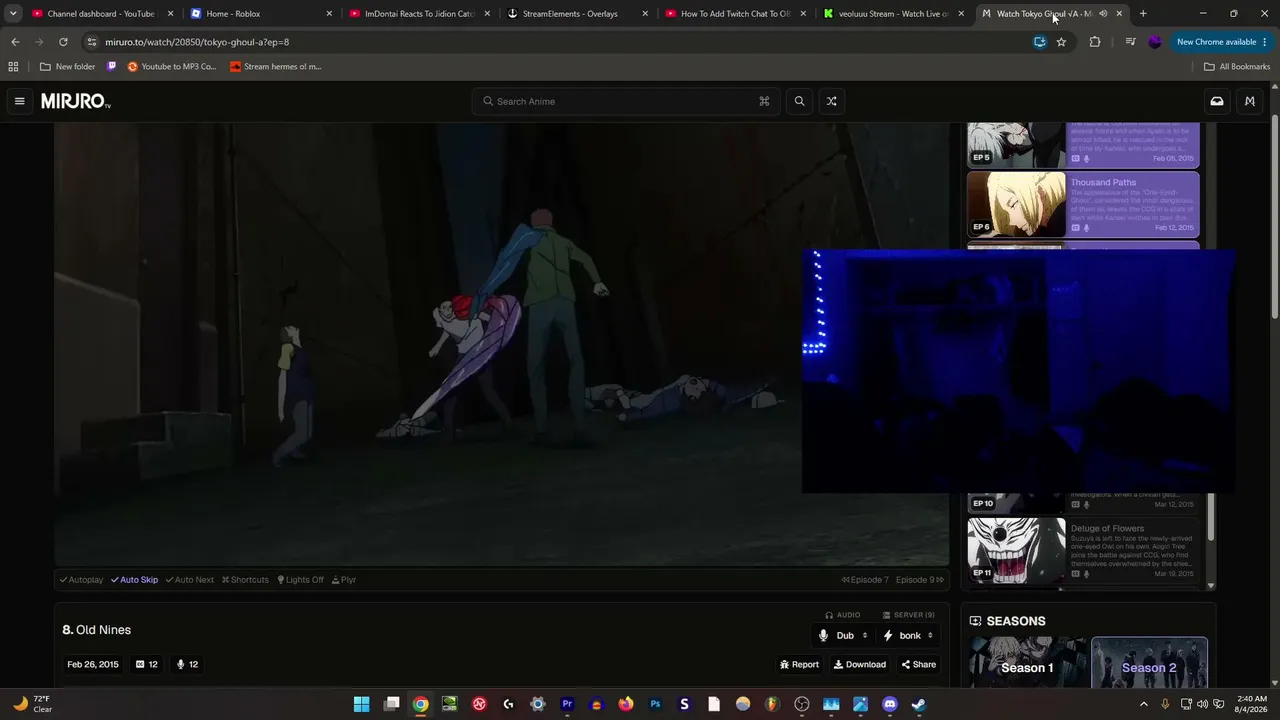Toggle the Auto Skip option
The width and height of the screenshot is (1280, 720).
[x=134, y=580]
